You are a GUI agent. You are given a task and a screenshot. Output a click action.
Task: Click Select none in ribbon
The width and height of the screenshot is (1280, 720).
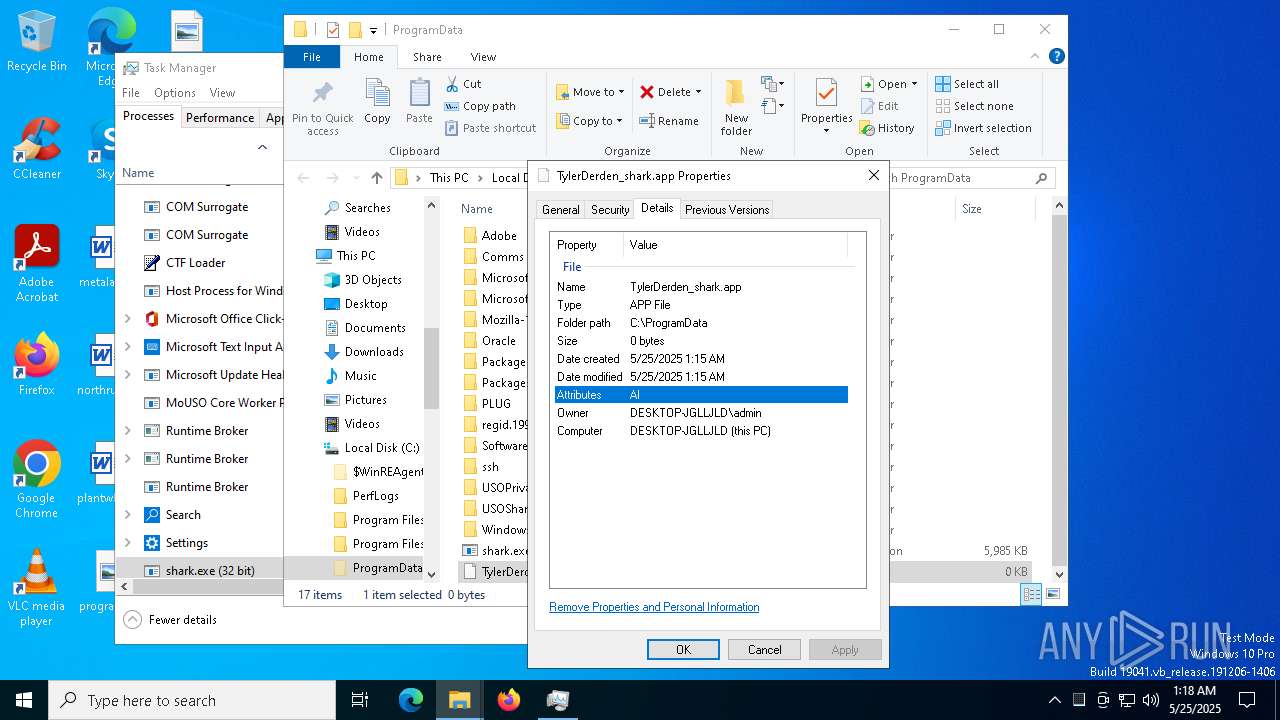click(x=974, y=106)
